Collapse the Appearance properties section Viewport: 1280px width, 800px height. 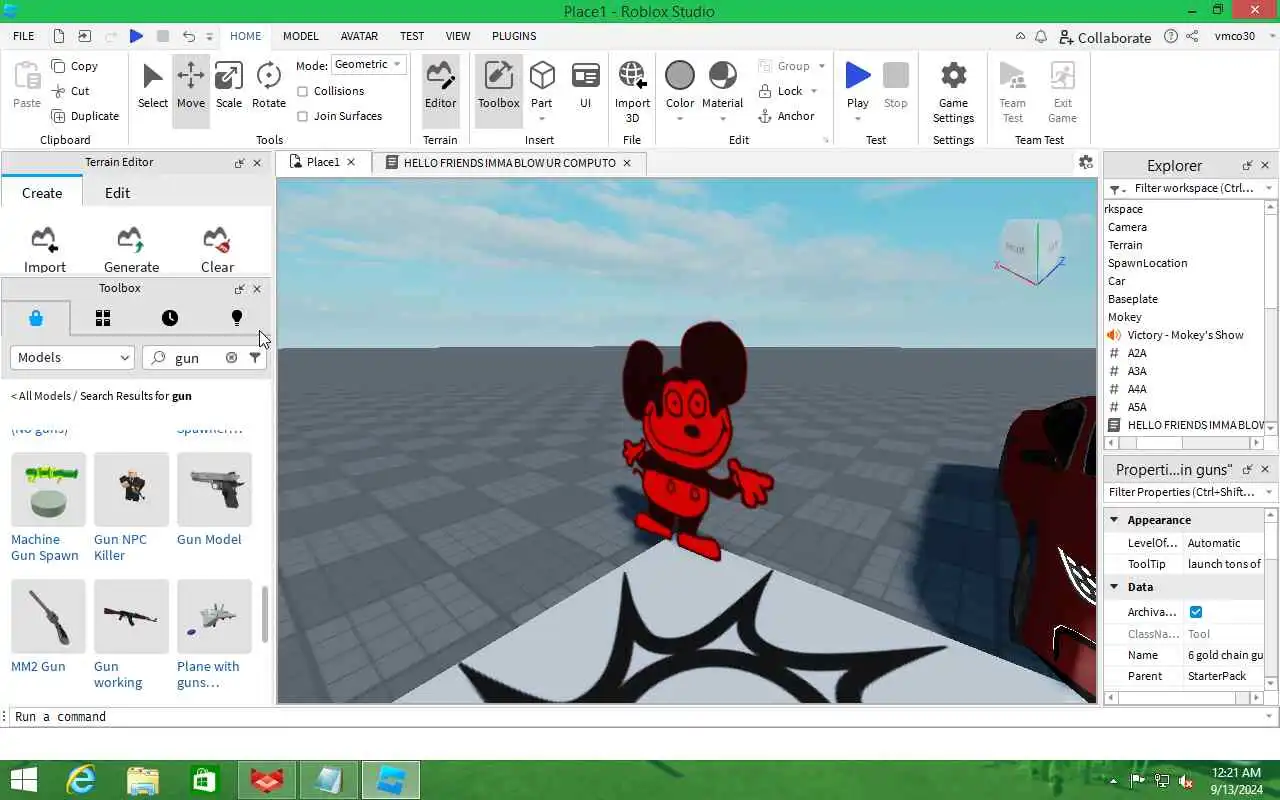(1114, 520)
